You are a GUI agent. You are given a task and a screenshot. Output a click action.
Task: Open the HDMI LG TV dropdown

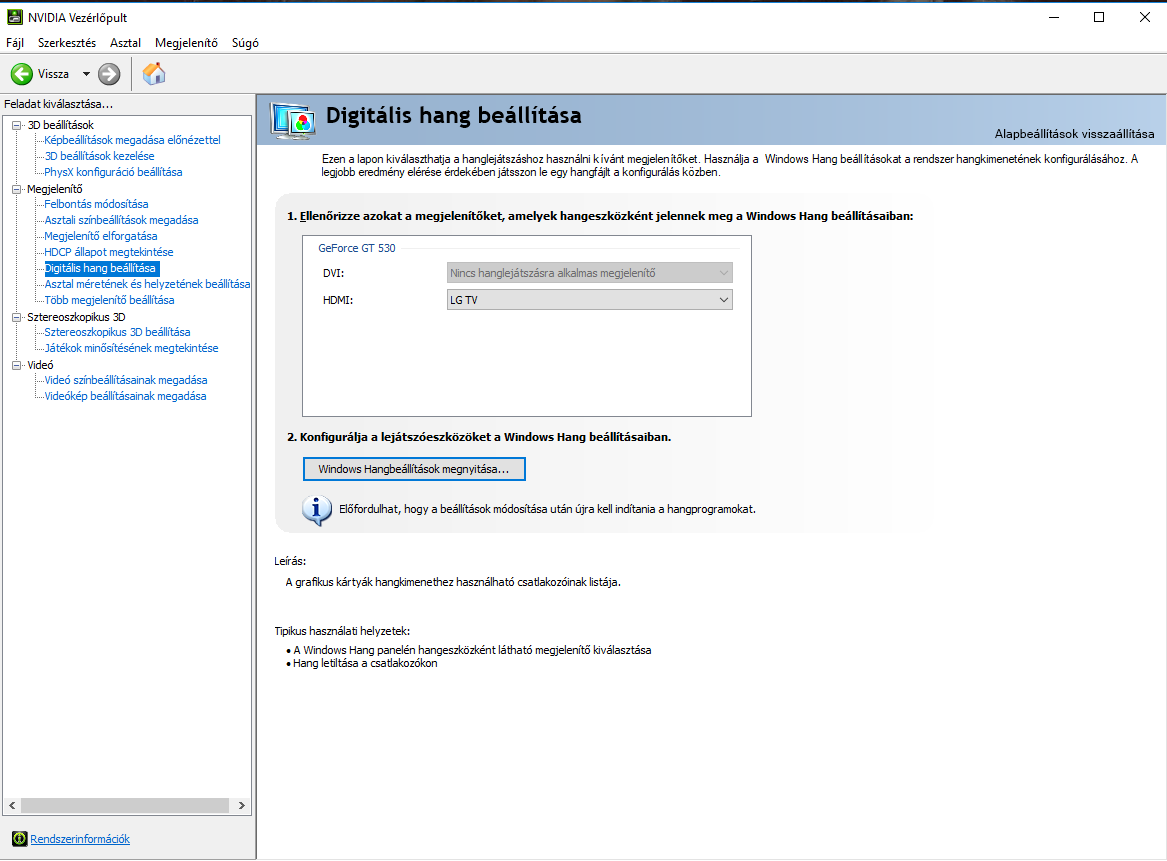[589, 300]
